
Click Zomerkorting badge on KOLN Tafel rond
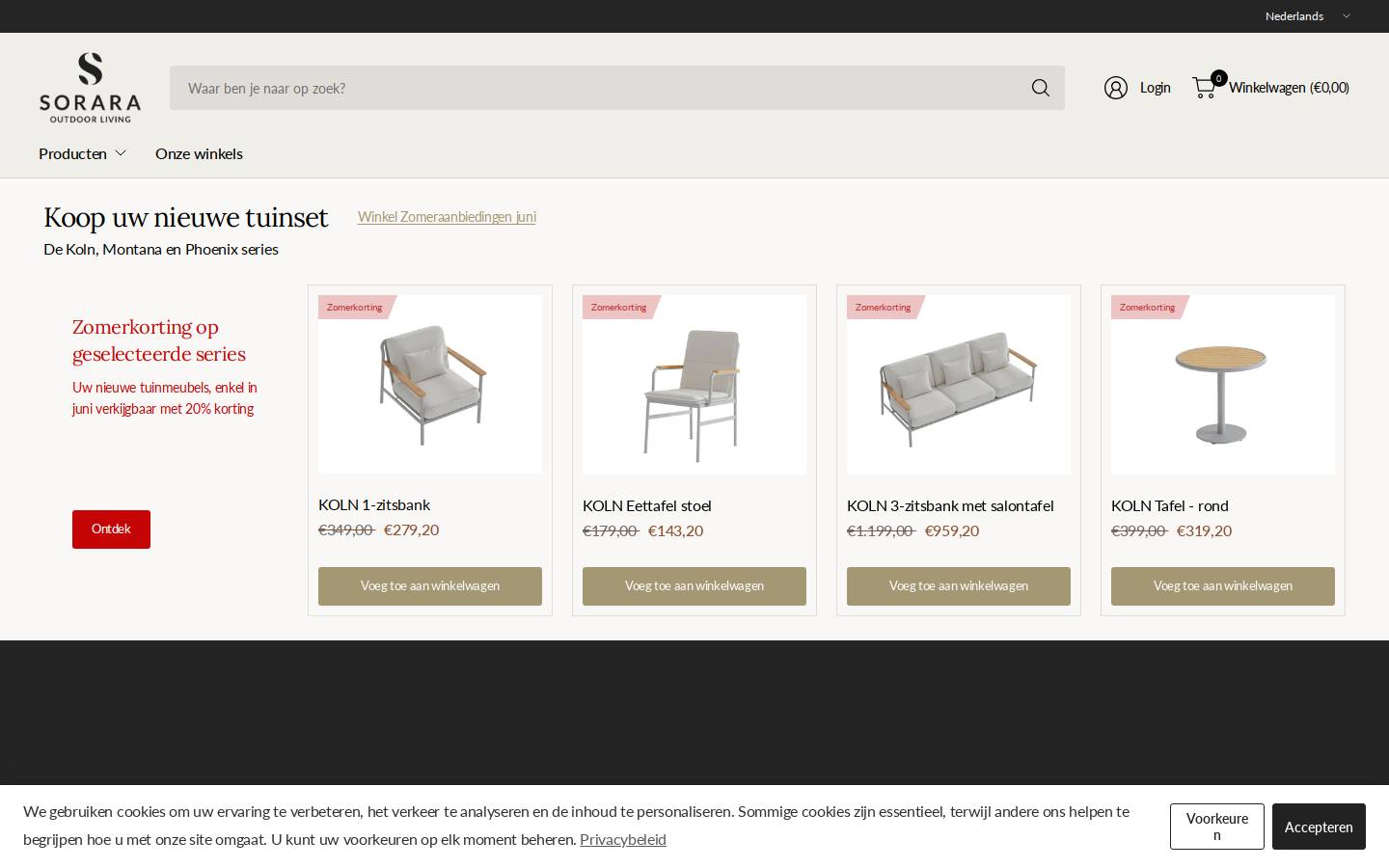(x=1148, y=307)
